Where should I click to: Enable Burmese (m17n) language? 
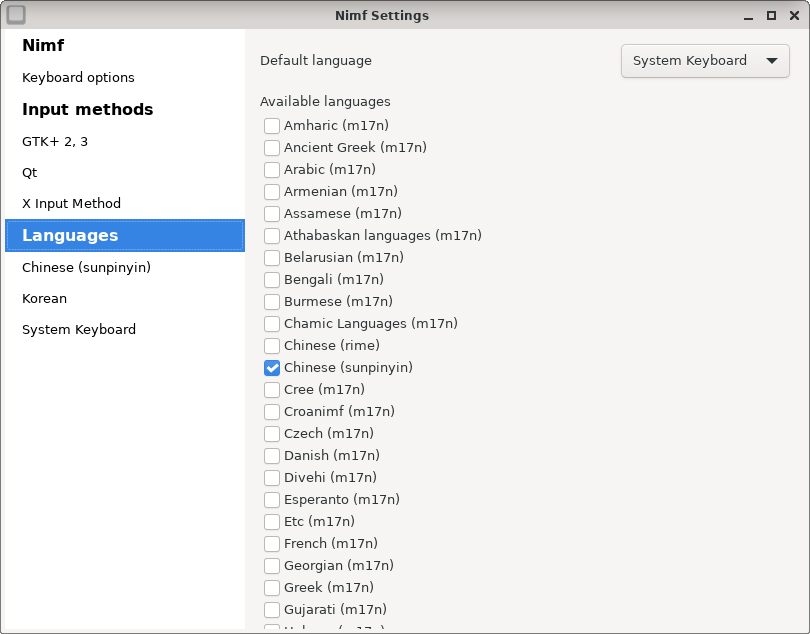[272, 302]
